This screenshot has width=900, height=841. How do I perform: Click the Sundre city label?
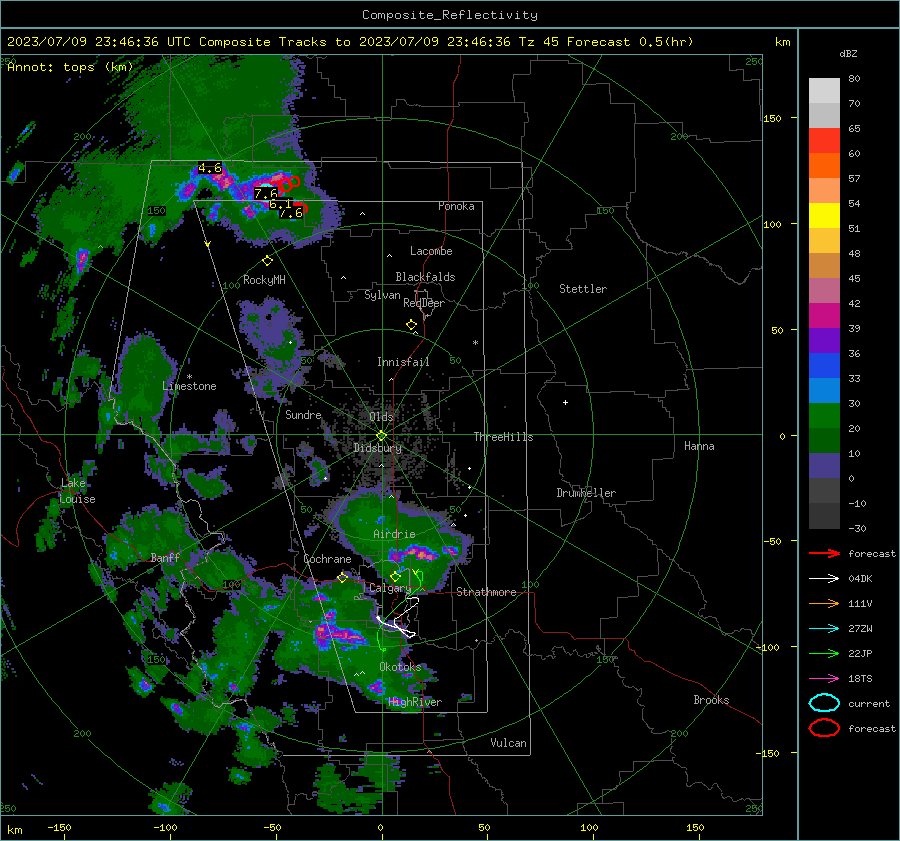[303, 414]
